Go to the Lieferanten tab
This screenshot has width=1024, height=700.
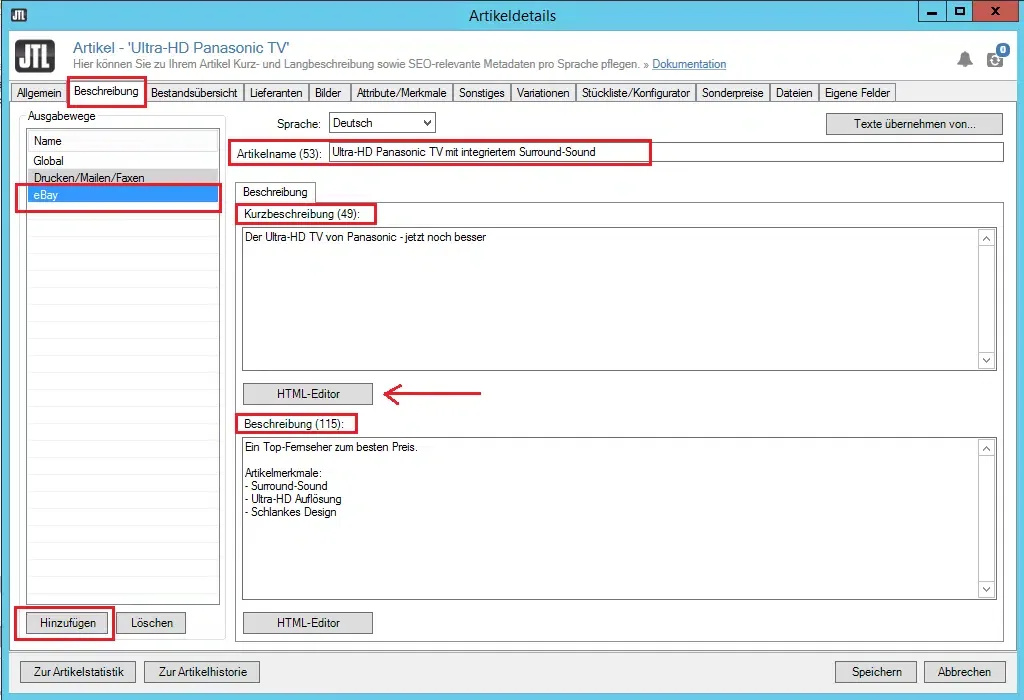click(276, 93)
